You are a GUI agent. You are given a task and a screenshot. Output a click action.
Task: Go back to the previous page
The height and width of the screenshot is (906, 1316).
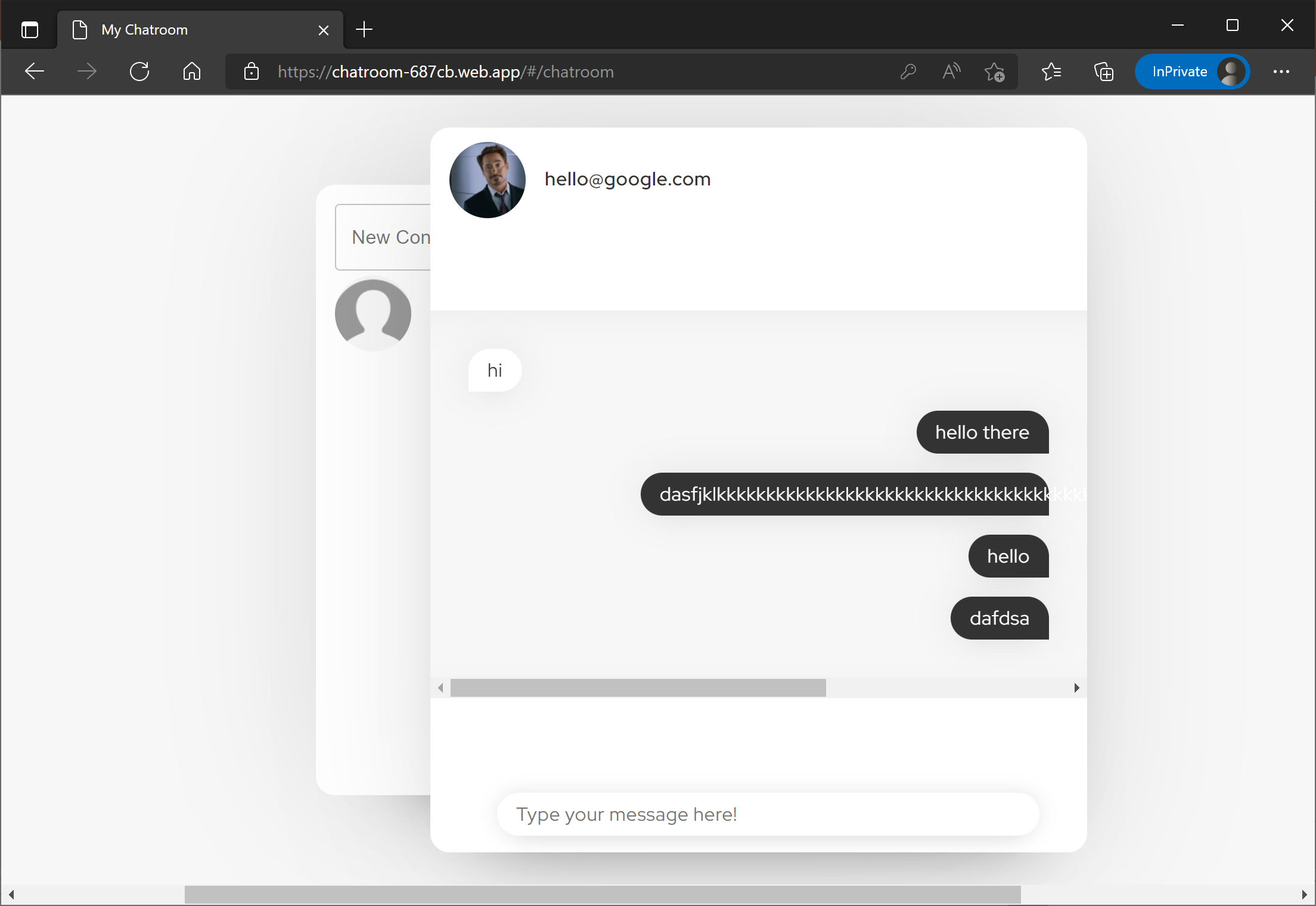tap(35, 72)
